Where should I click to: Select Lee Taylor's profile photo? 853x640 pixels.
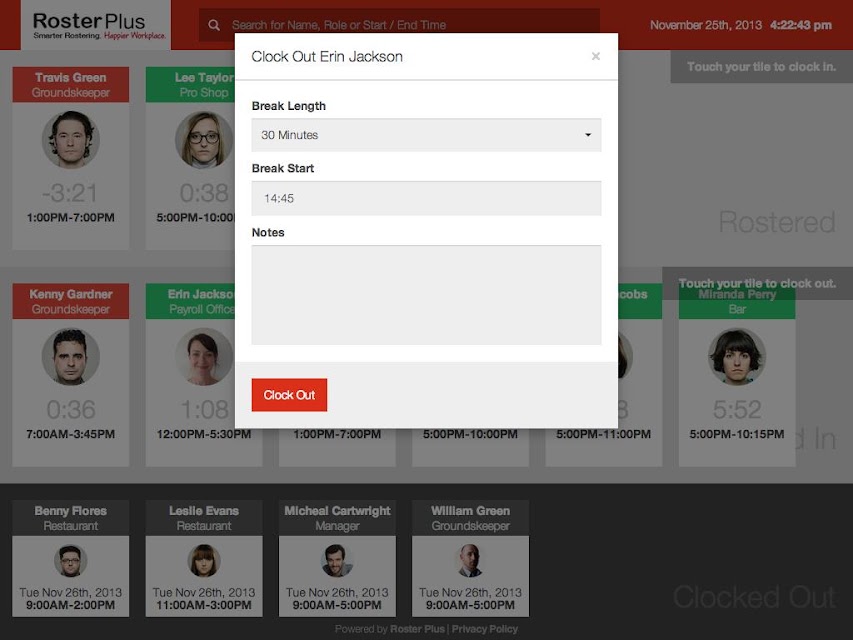(x=204, y=139)
